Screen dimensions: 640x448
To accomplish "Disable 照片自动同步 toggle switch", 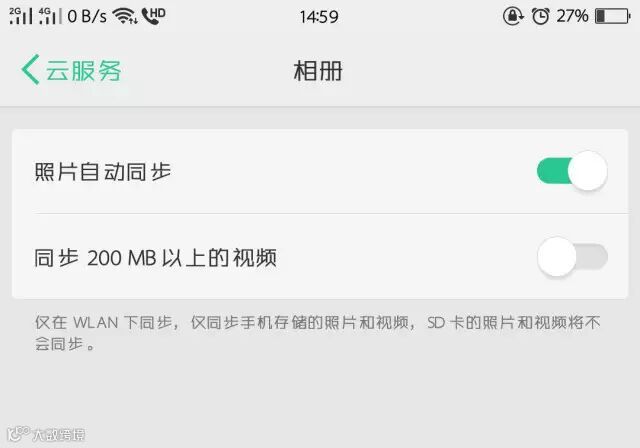I will [572, 171].
